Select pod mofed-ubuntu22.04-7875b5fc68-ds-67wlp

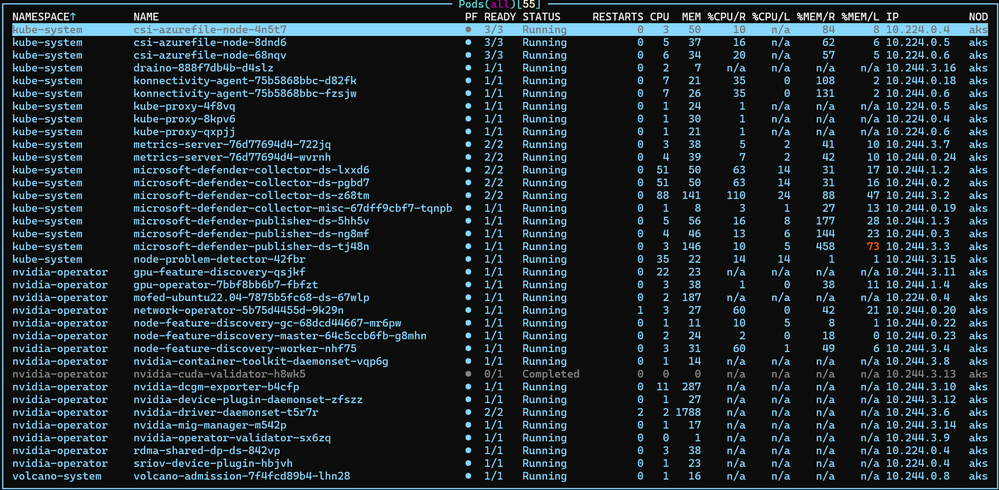point(500,297)
